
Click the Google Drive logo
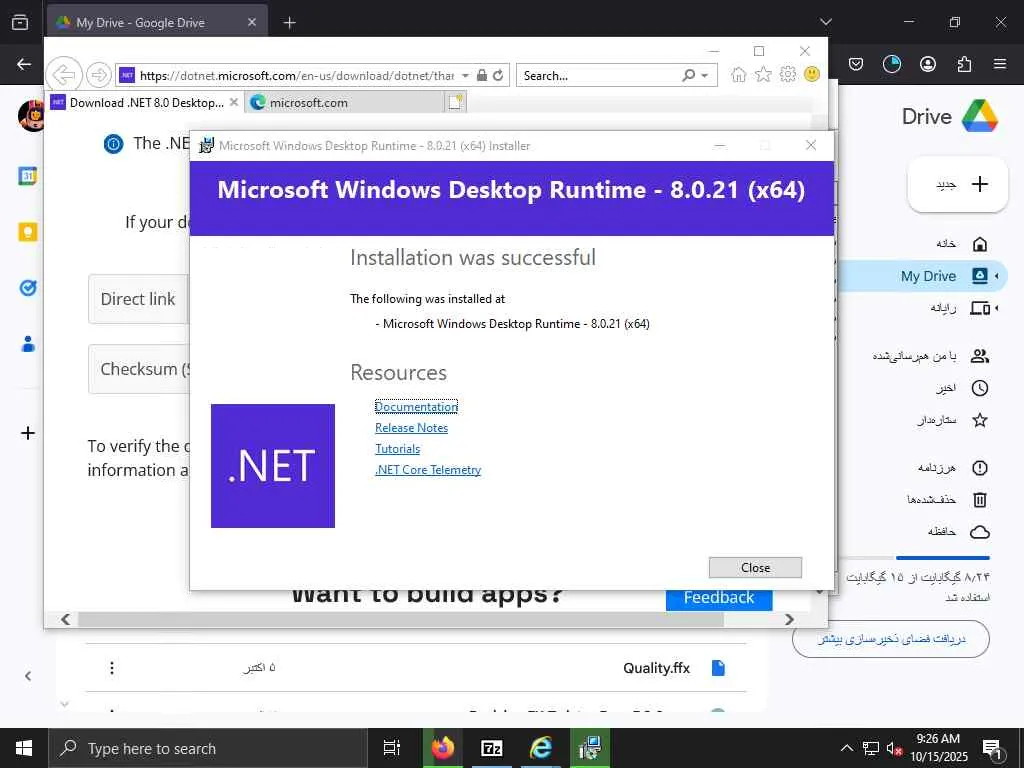point(980,116)
